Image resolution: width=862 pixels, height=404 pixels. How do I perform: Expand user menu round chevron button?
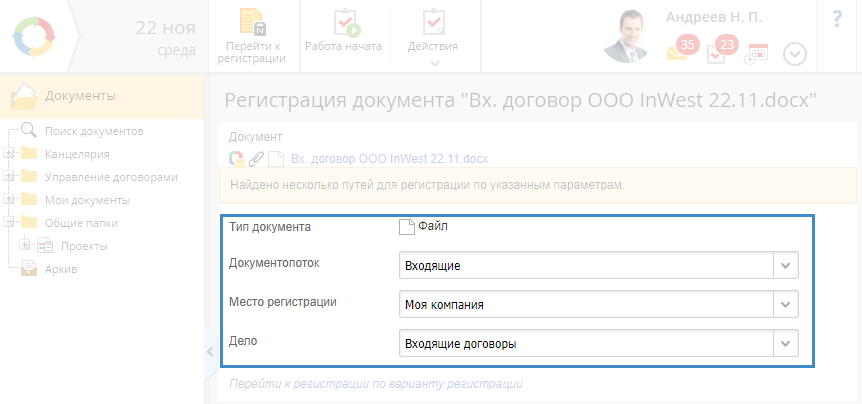click(x=795, y=54)
